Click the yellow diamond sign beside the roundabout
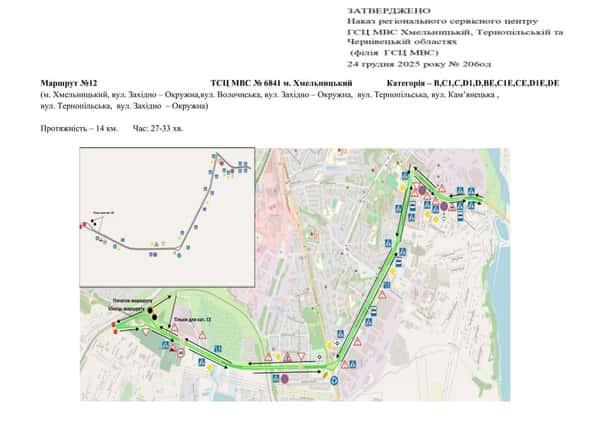 pos(325,374)
